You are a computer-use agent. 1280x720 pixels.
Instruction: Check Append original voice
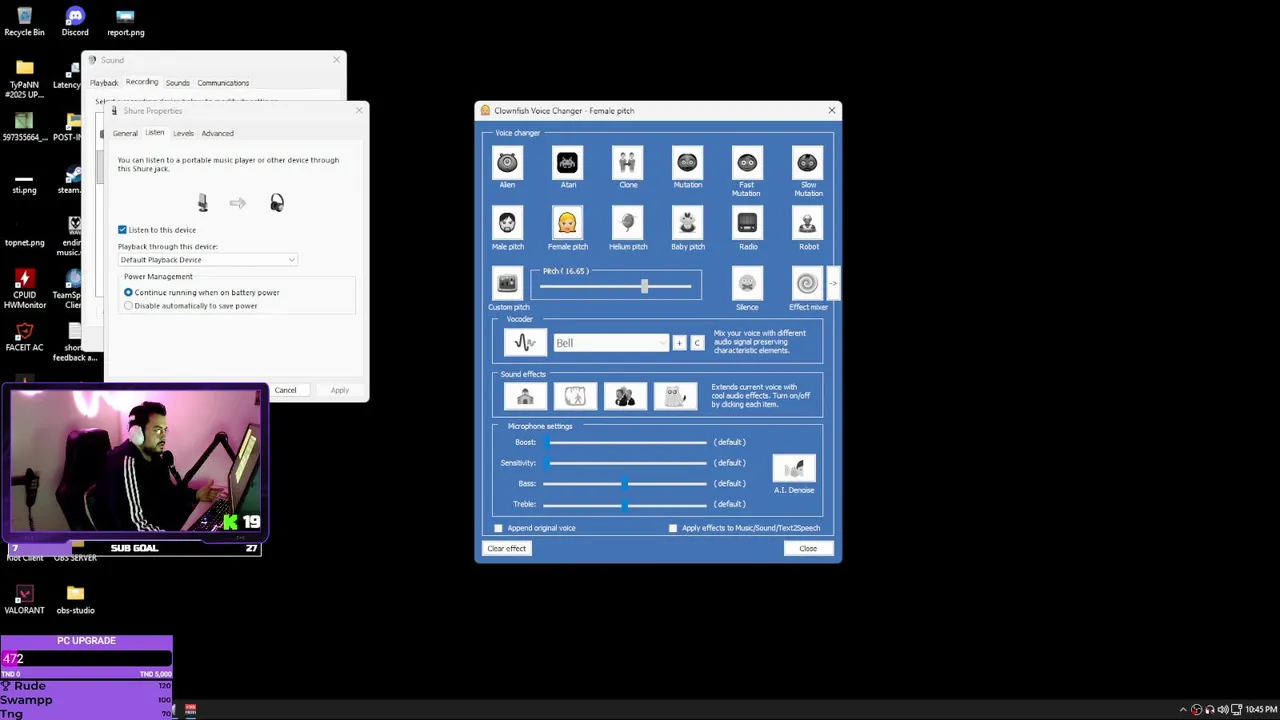(499, 528)
